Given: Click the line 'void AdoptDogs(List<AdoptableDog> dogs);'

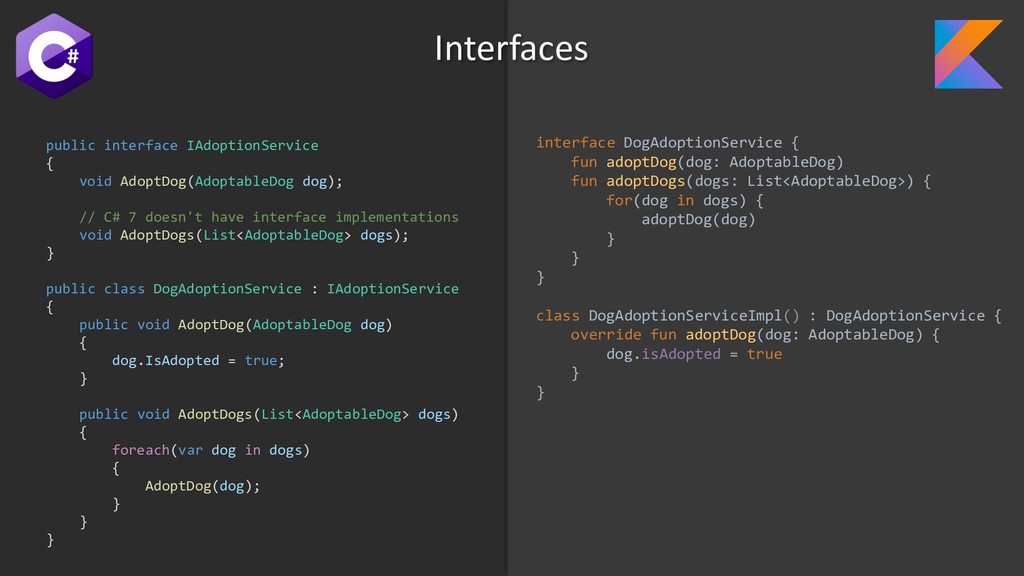Looking at the screenshot, I should 244,235.
